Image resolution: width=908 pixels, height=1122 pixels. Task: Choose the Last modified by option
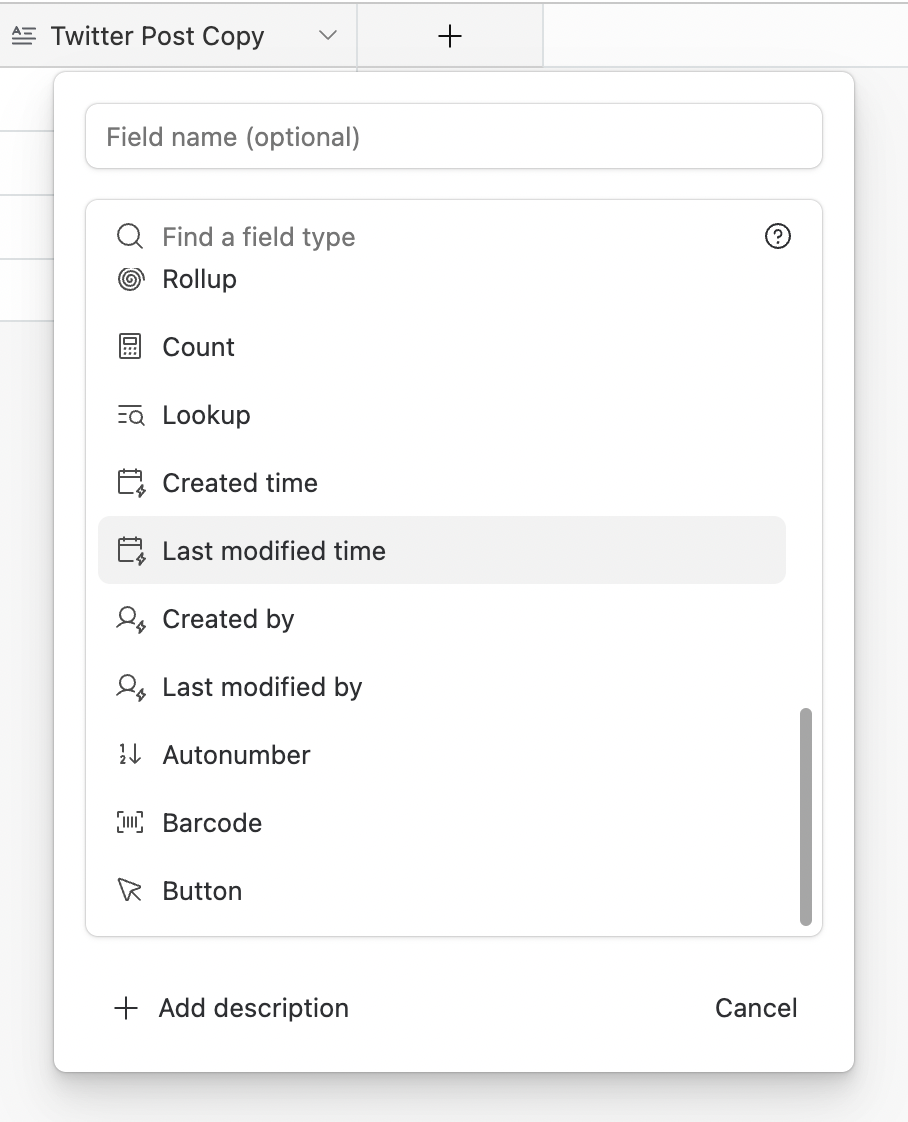pyautogui.click(x=262, y=688)
